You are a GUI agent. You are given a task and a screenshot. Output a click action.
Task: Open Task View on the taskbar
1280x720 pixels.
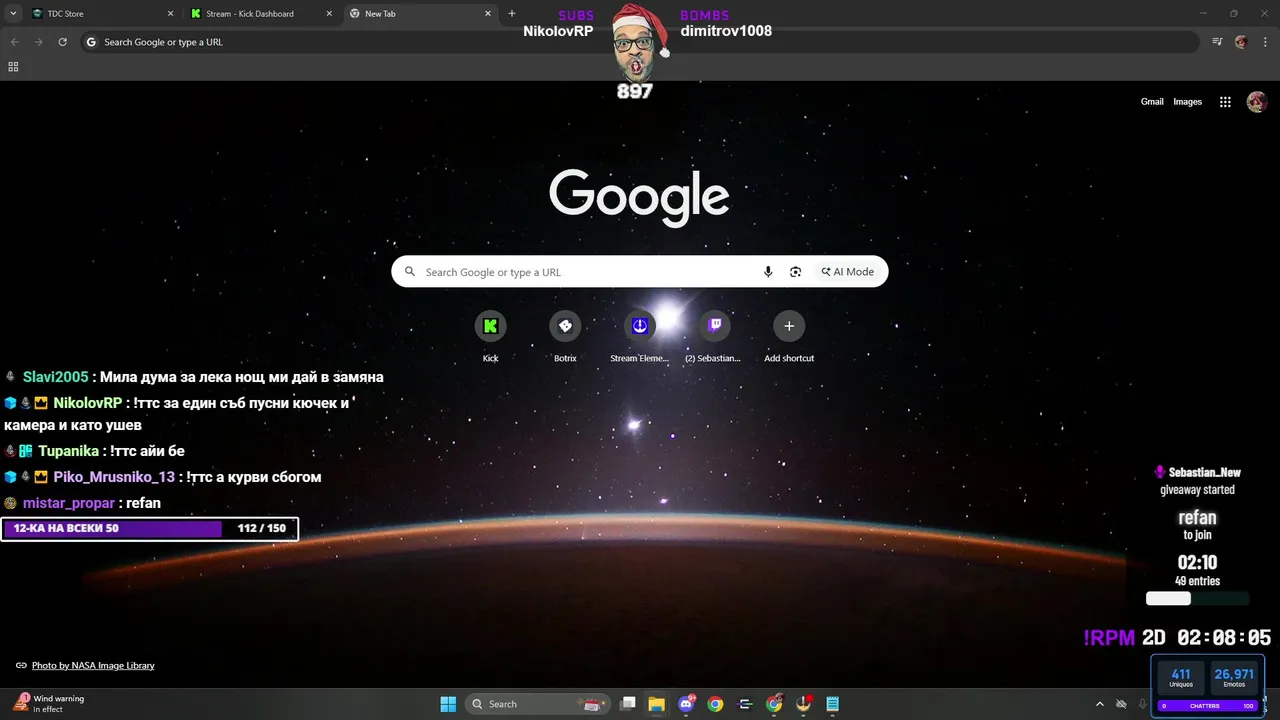click(x=628, y=704)
